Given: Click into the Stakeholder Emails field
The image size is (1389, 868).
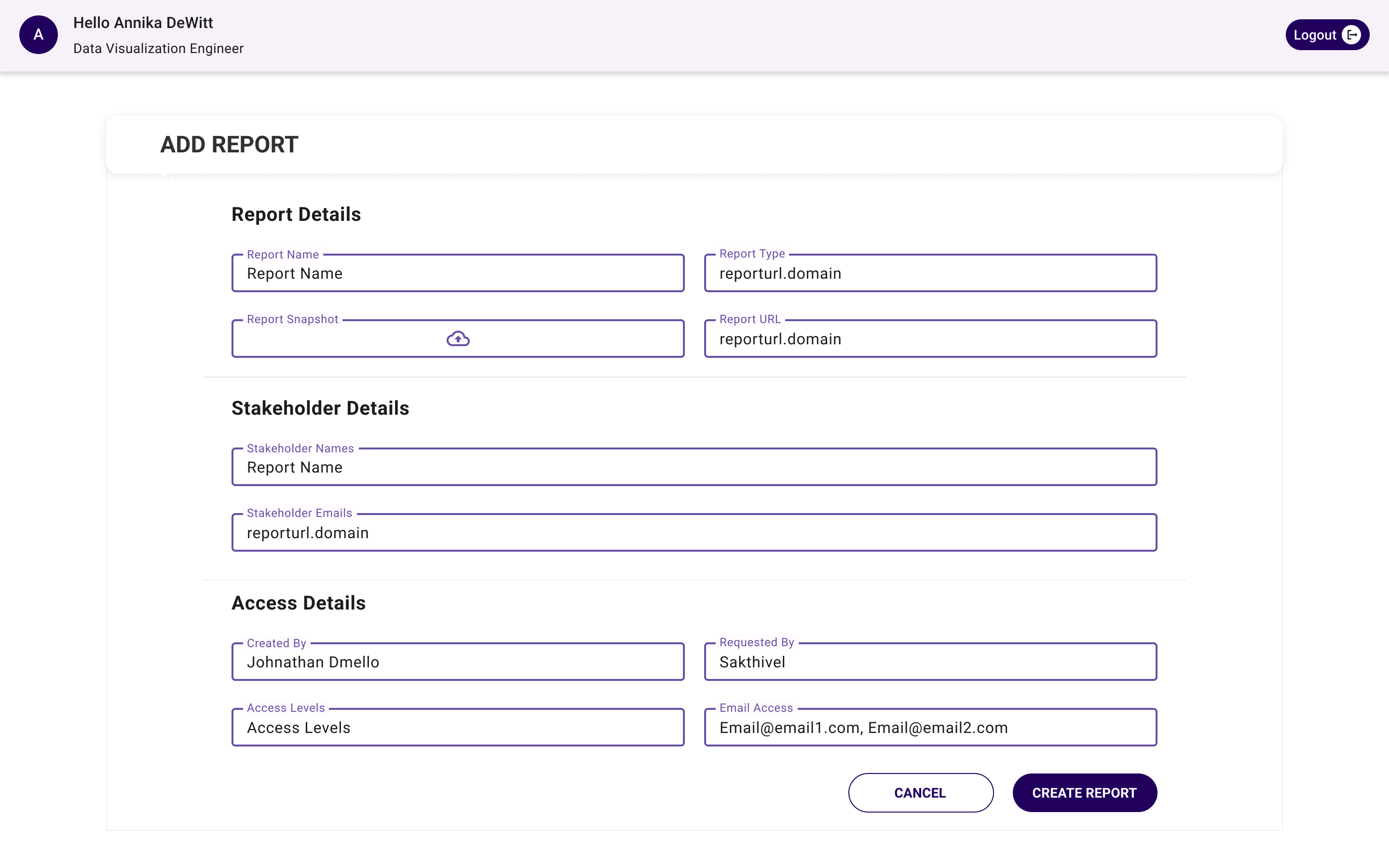Looking at the screenshot, I should [694, 533].
